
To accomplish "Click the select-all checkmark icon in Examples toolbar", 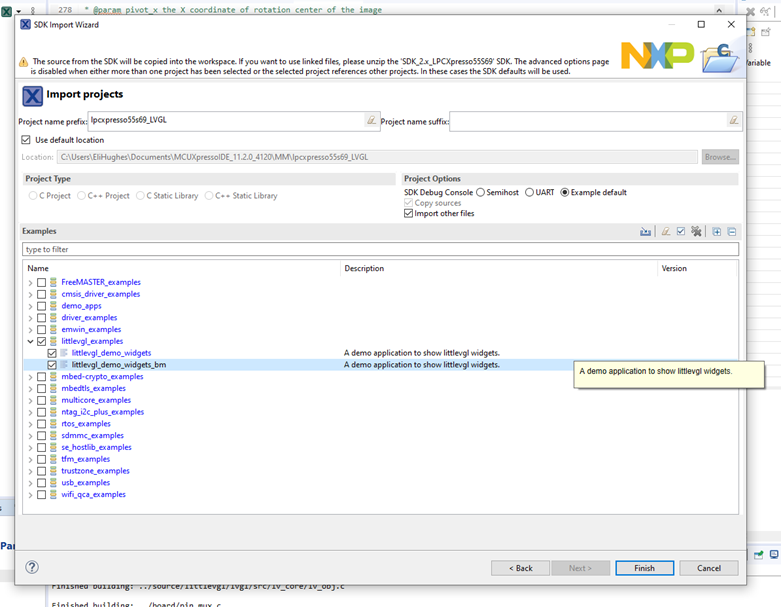I will [680, 232].
